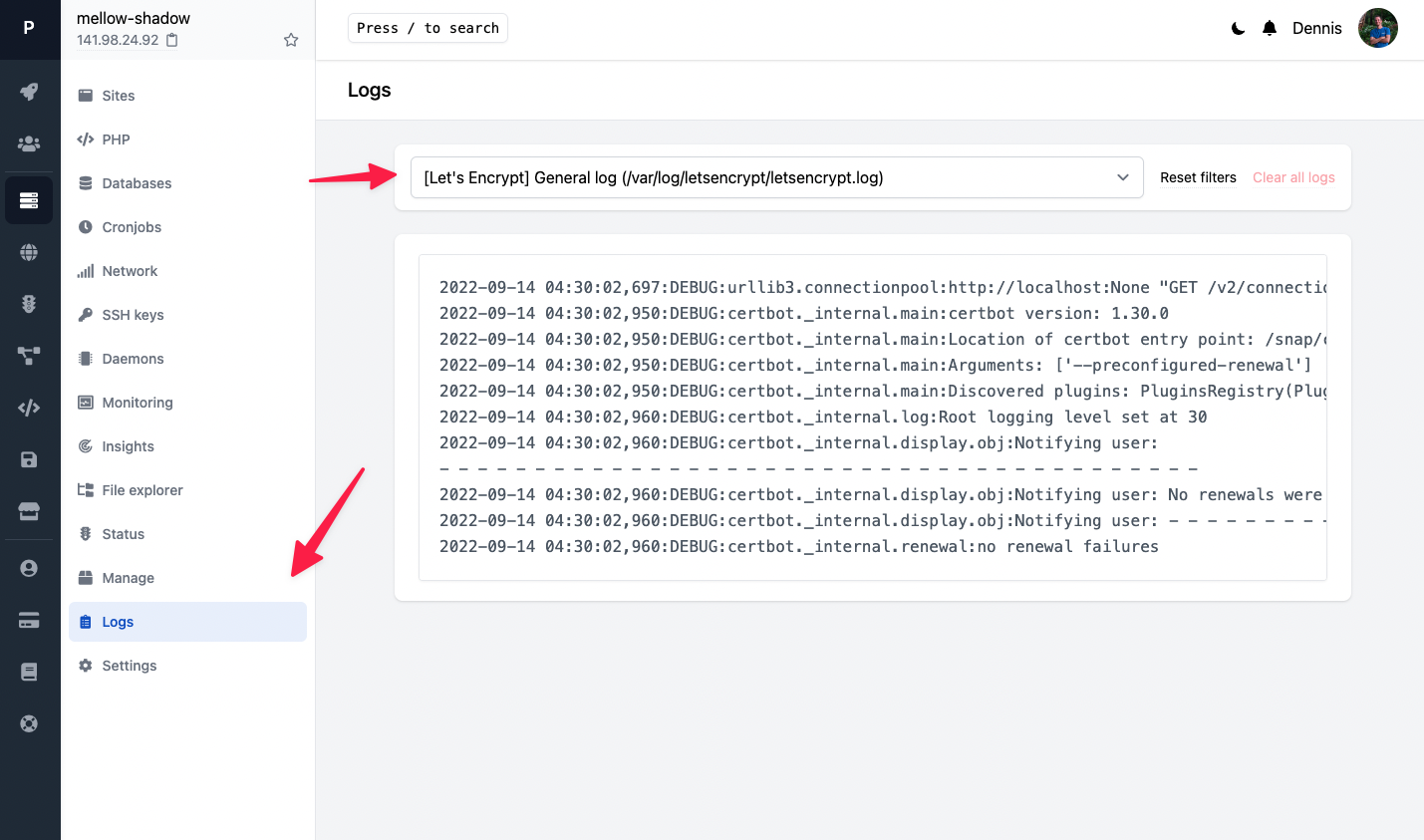Open notifications bell
Viewport: 1424px width, 840px height.
coord(1270,28)
